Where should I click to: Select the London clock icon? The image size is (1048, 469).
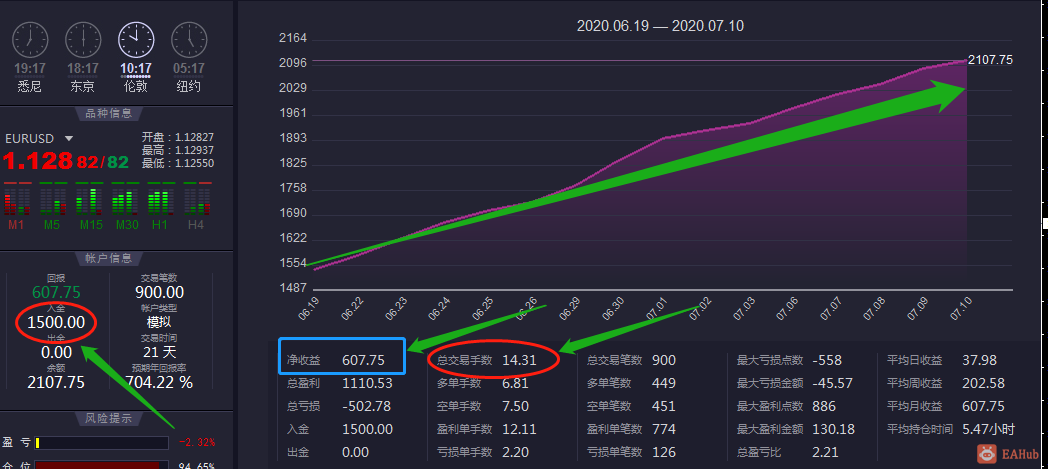[x=136, y=39]
